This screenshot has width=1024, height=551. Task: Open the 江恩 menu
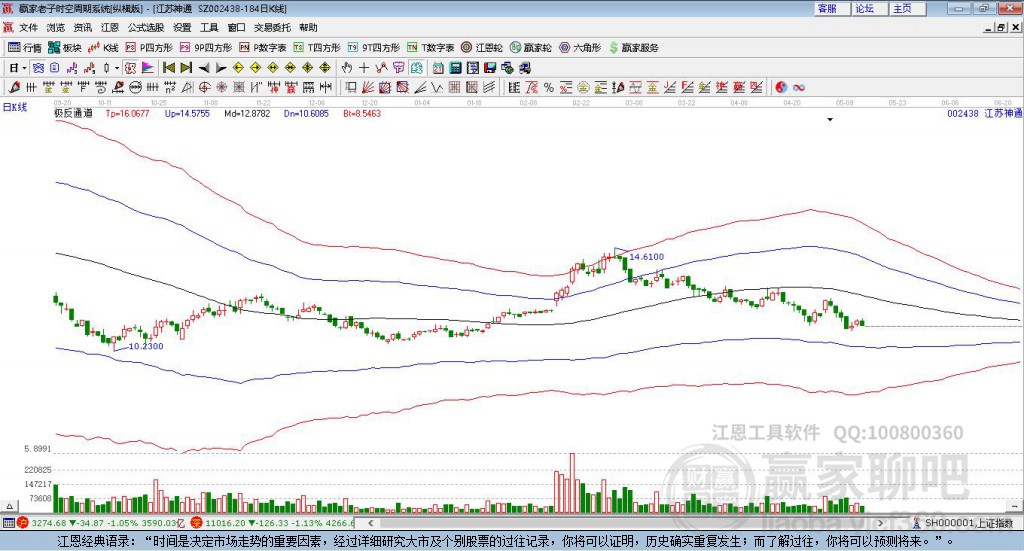point(110,27)
